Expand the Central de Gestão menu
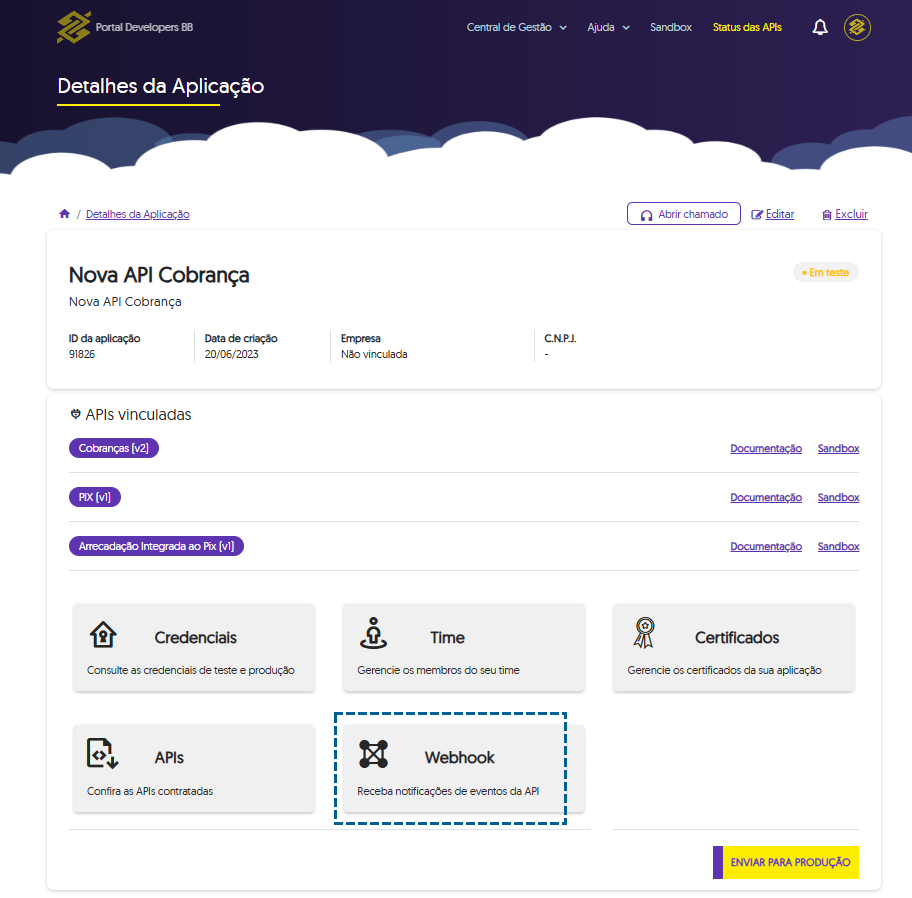Viewport: 912px width, 898px height. pos(516,27)
